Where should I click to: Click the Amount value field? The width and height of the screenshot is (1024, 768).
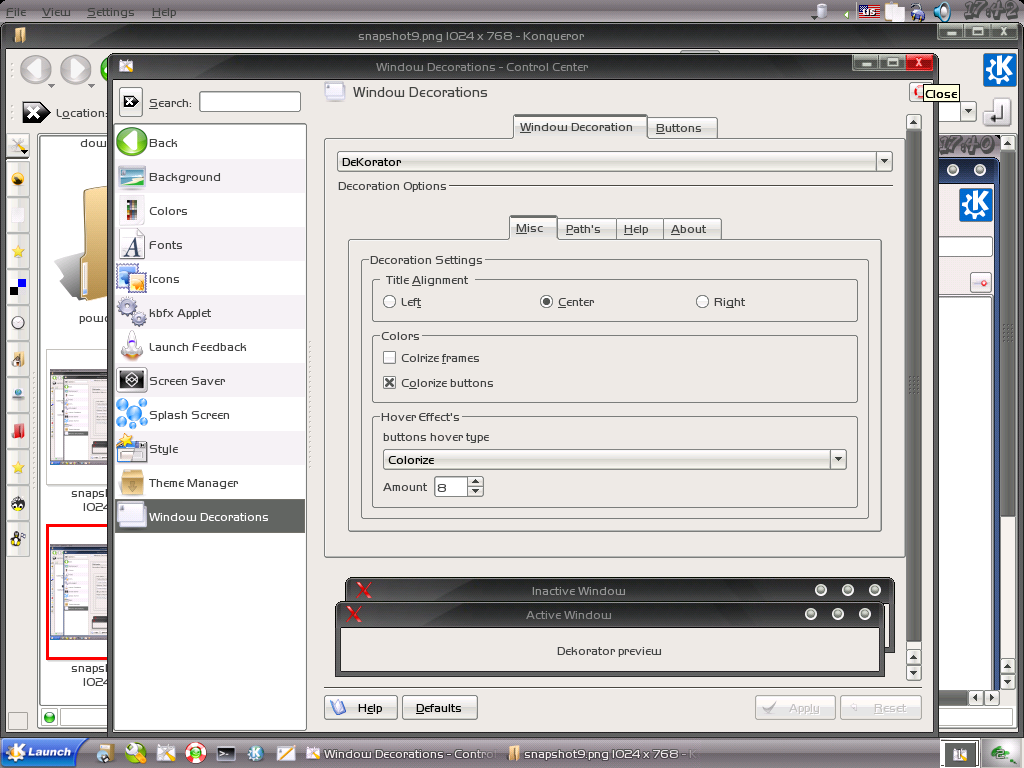point(451,487)
